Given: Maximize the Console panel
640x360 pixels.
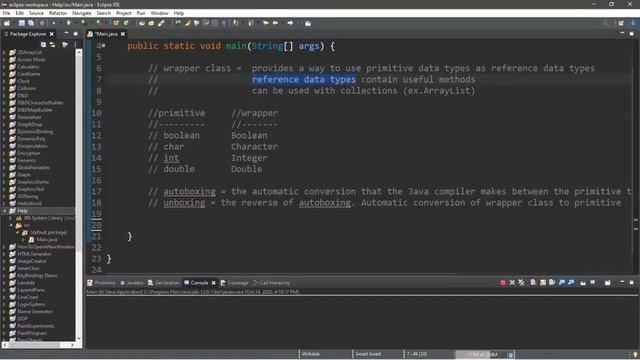Looking at the screenshot, I should (x=631, y=282).
